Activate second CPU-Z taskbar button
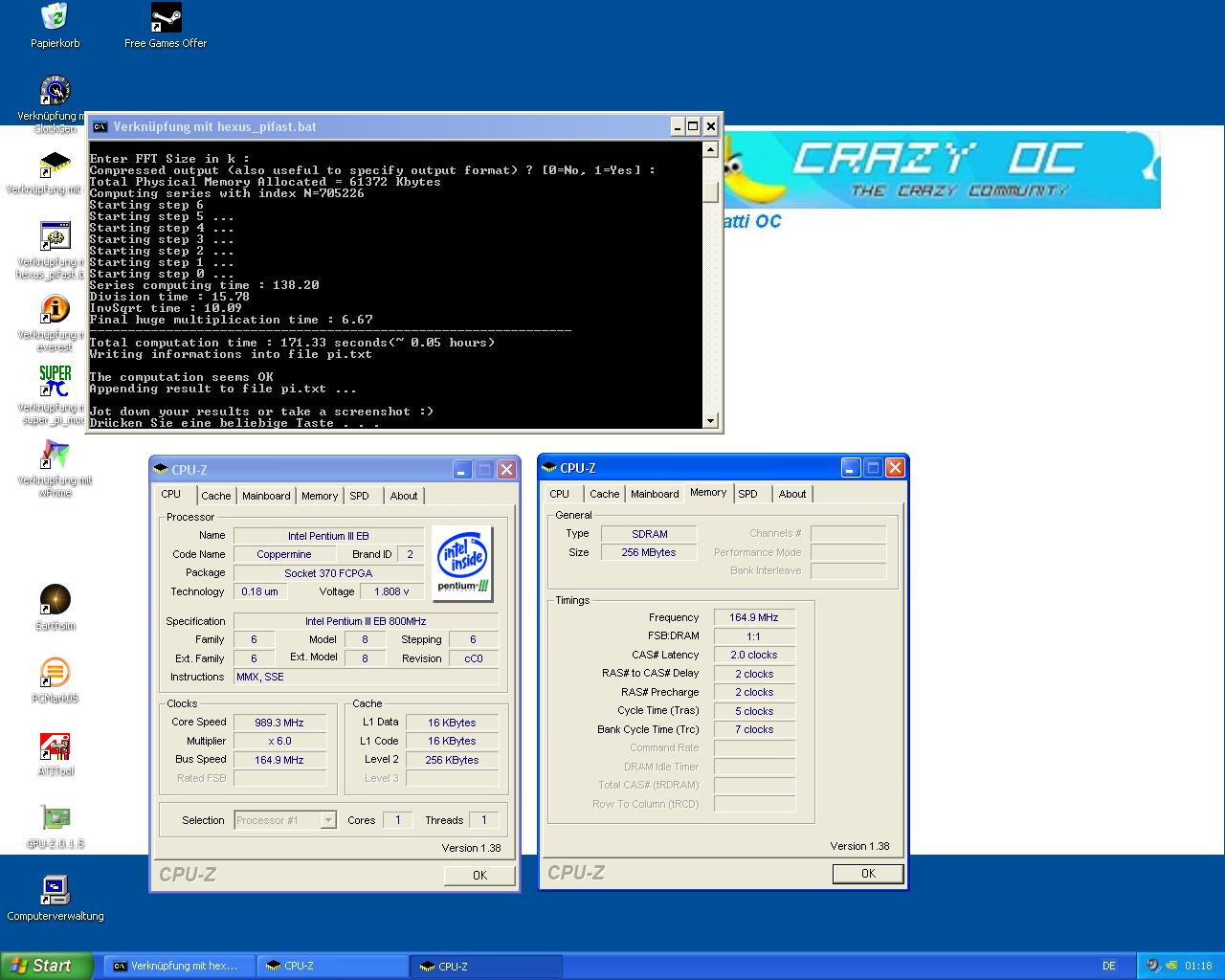 pyautogui.click(x=486, y=966)
